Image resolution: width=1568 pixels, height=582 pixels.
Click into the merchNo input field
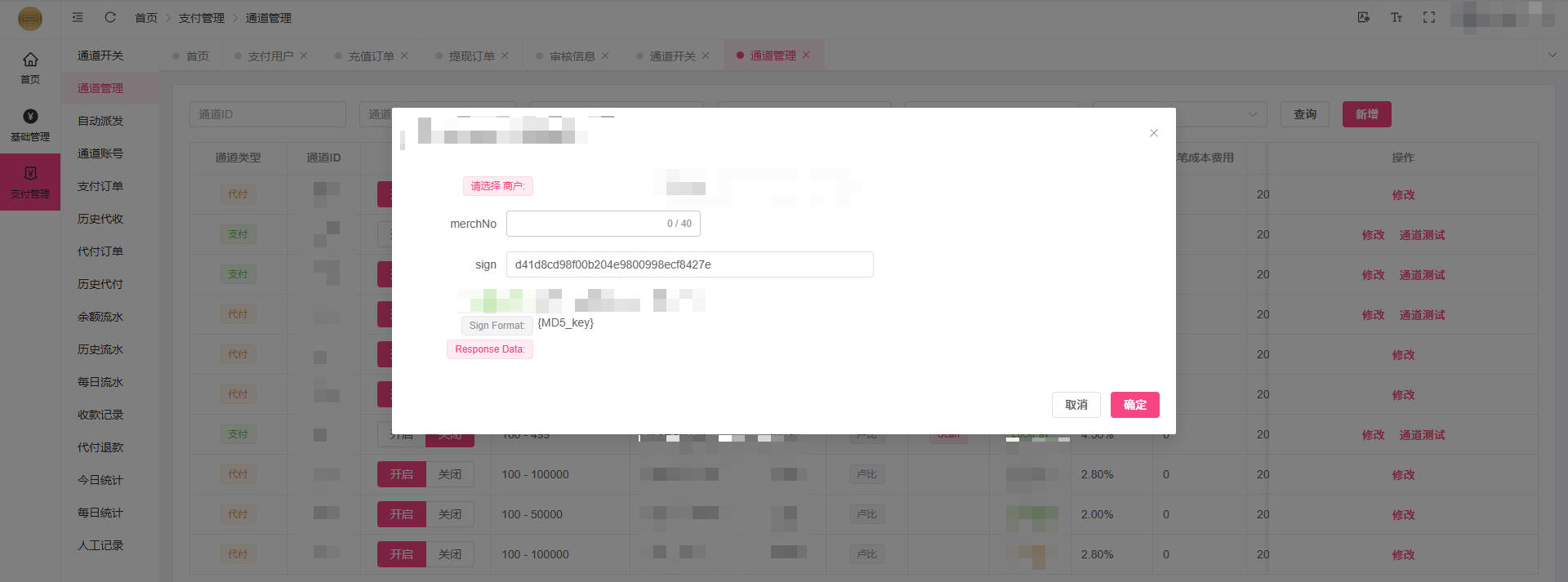click(x=584, y=224)
